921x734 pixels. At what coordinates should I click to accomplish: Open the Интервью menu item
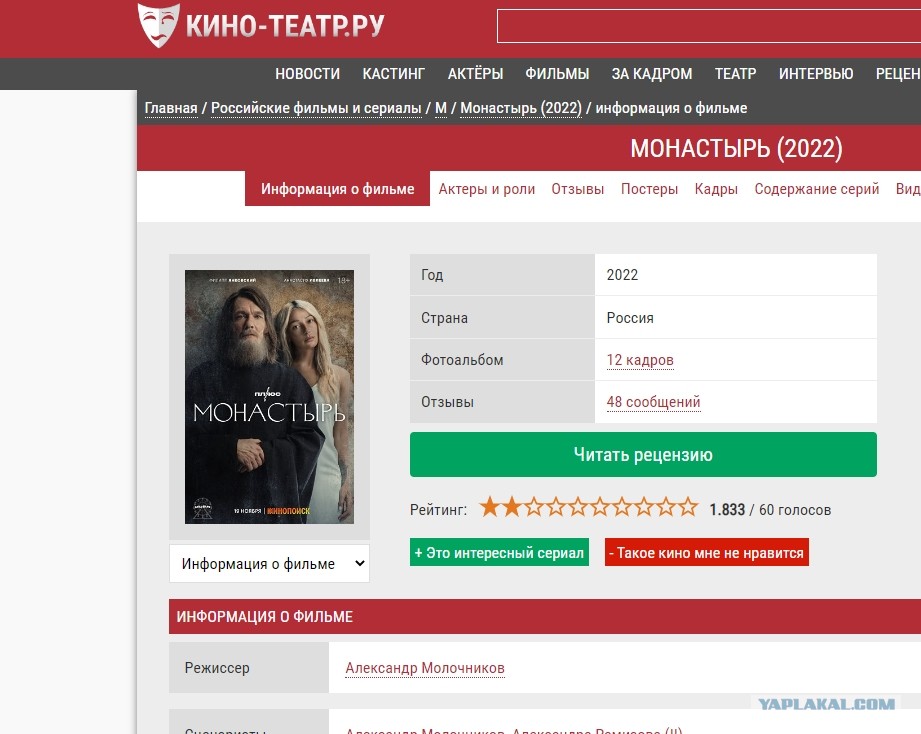[x=816, y=74]
